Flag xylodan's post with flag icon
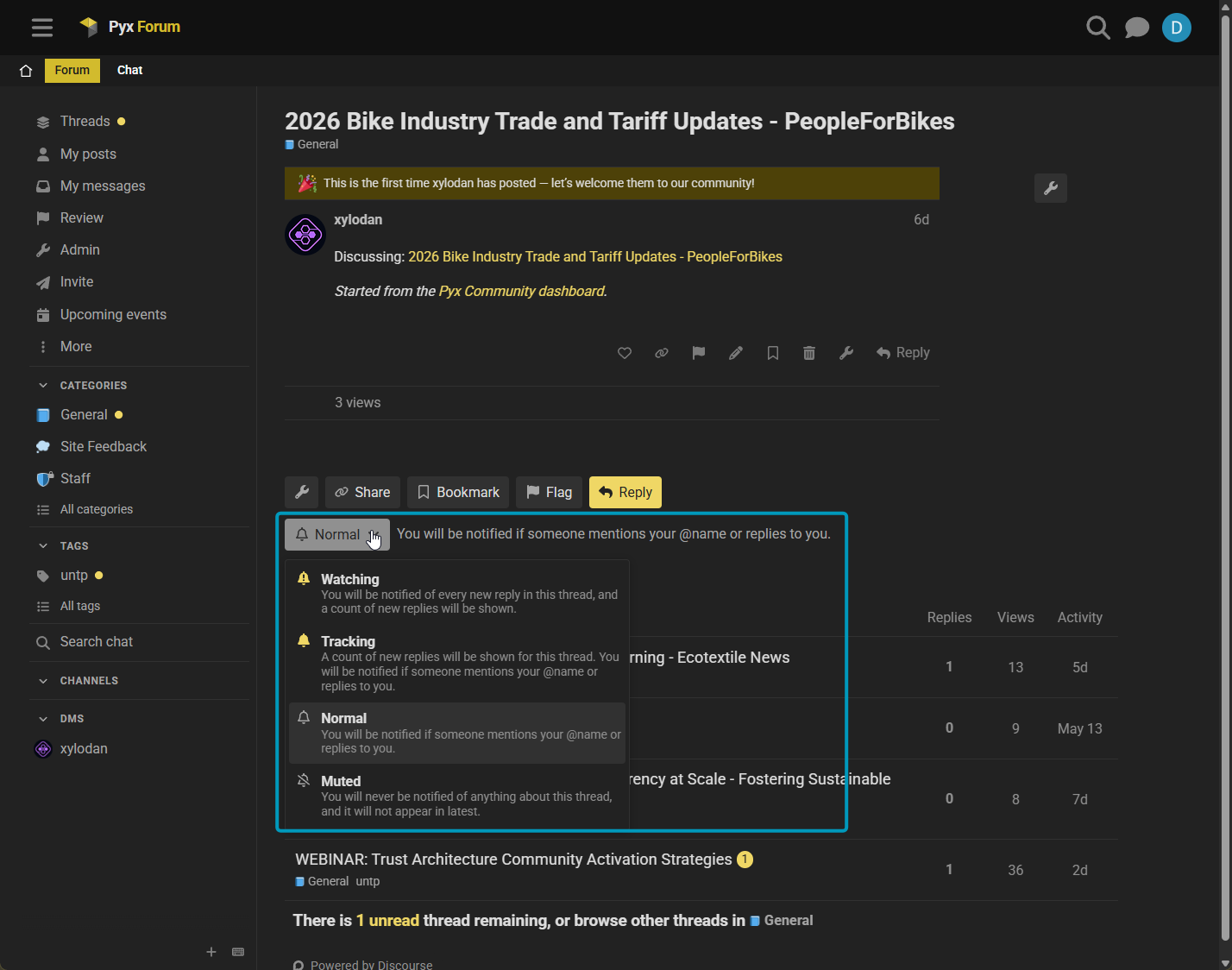1232x970 pixels. pos(699,353)
